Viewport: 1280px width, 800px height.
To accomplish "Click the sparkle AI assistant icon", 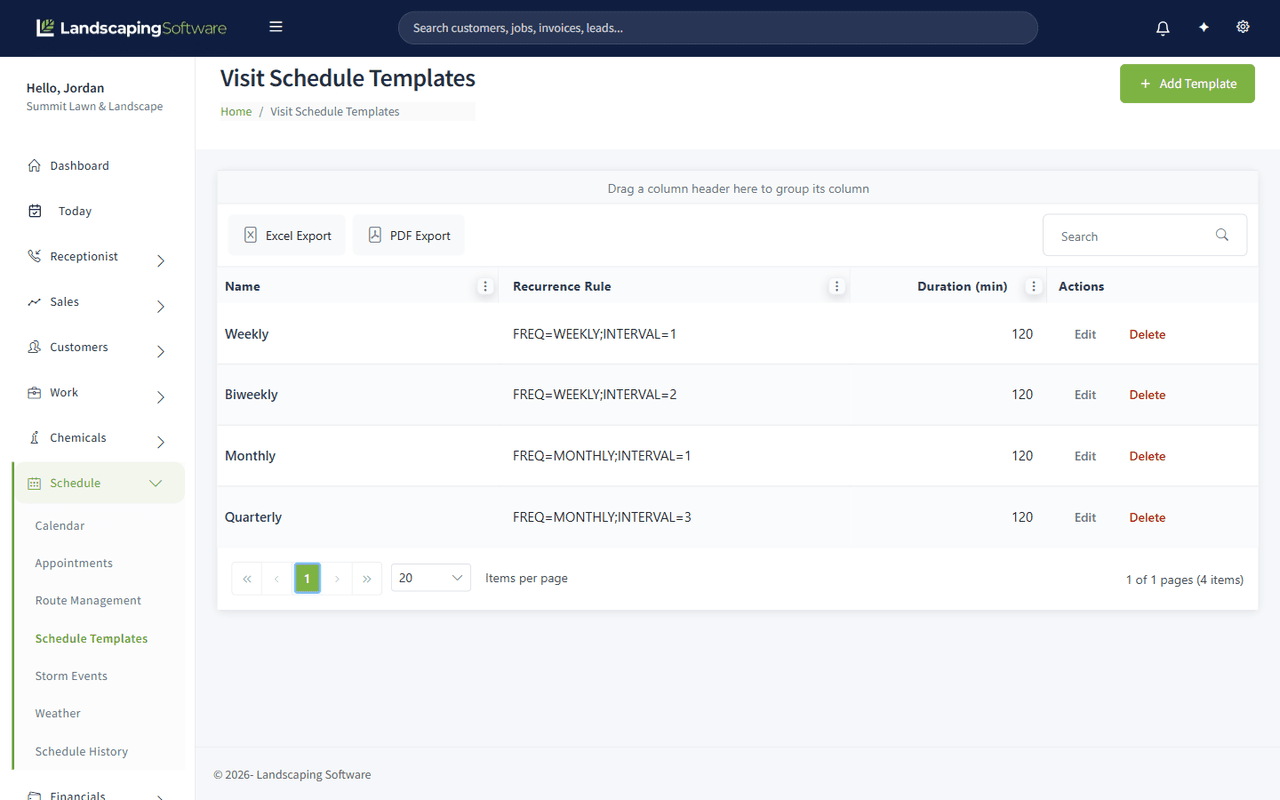I will (x=1203, y=28).
